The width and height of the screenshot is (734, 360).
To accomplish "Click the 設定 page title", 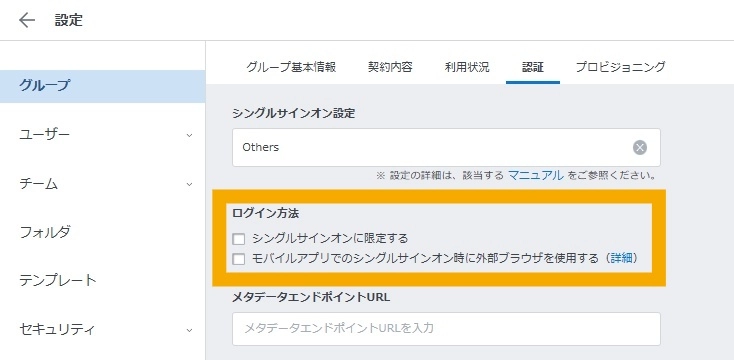I will [x=69, y=20].
